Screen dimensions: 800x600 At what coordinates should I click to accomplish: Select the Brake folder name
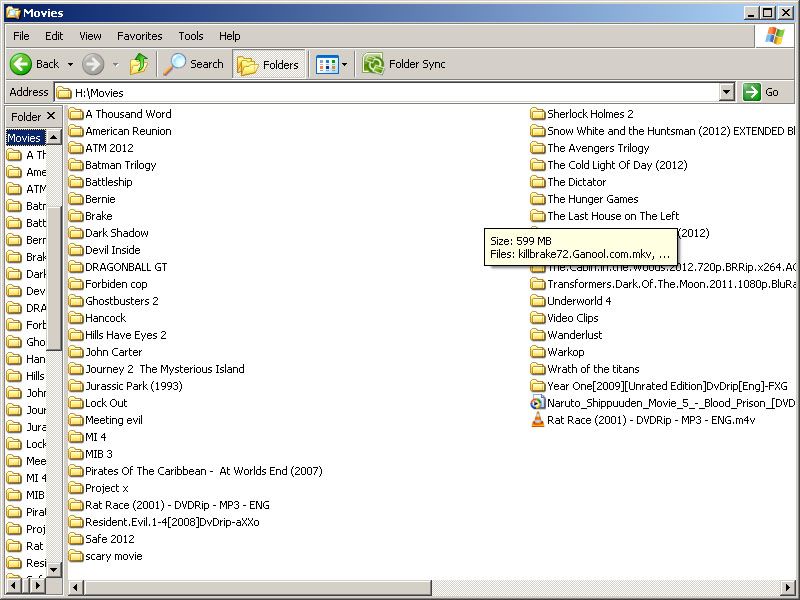pyautogui.click(x=98, y=216)
